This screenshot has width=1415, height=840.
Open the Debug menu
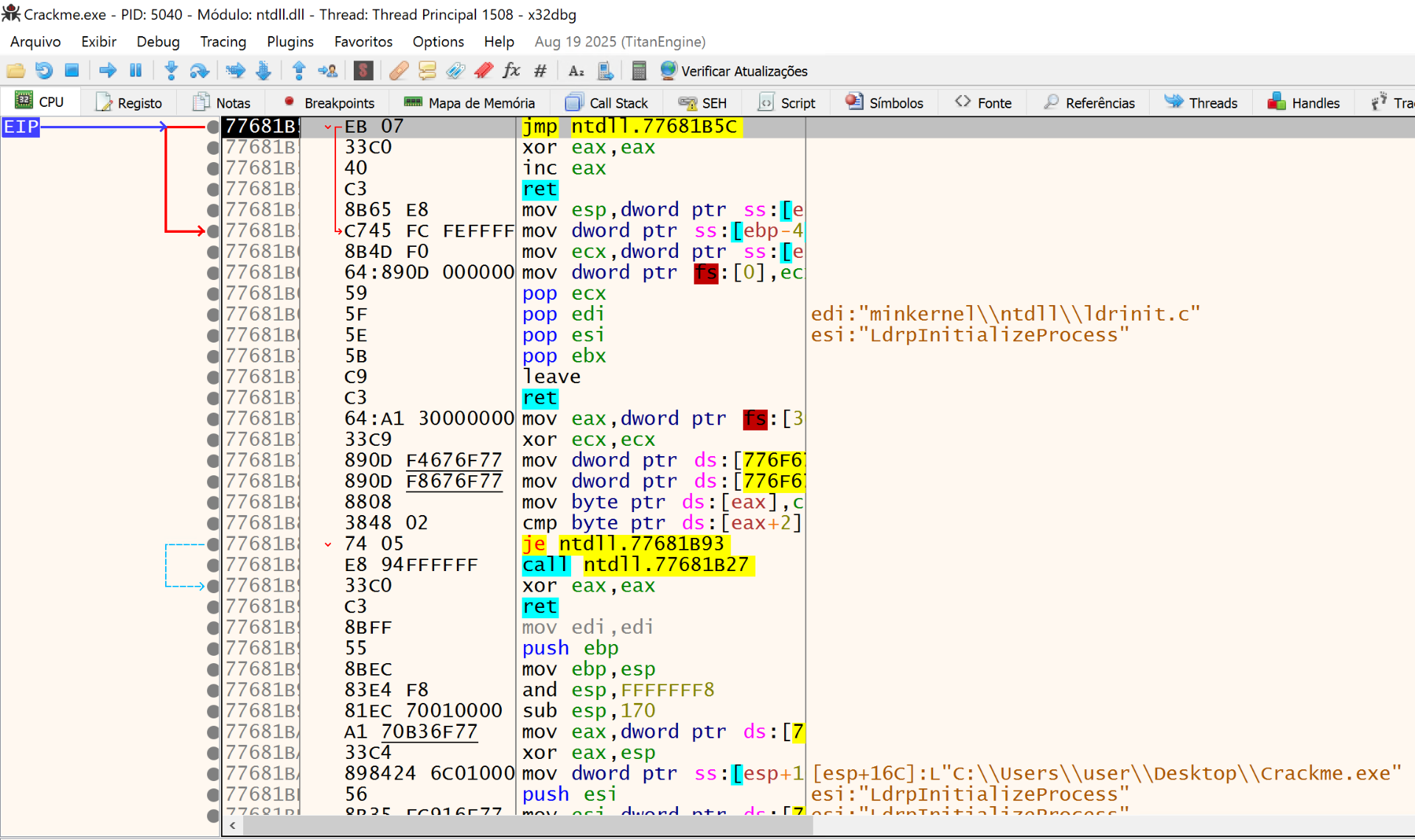[158, 41]
